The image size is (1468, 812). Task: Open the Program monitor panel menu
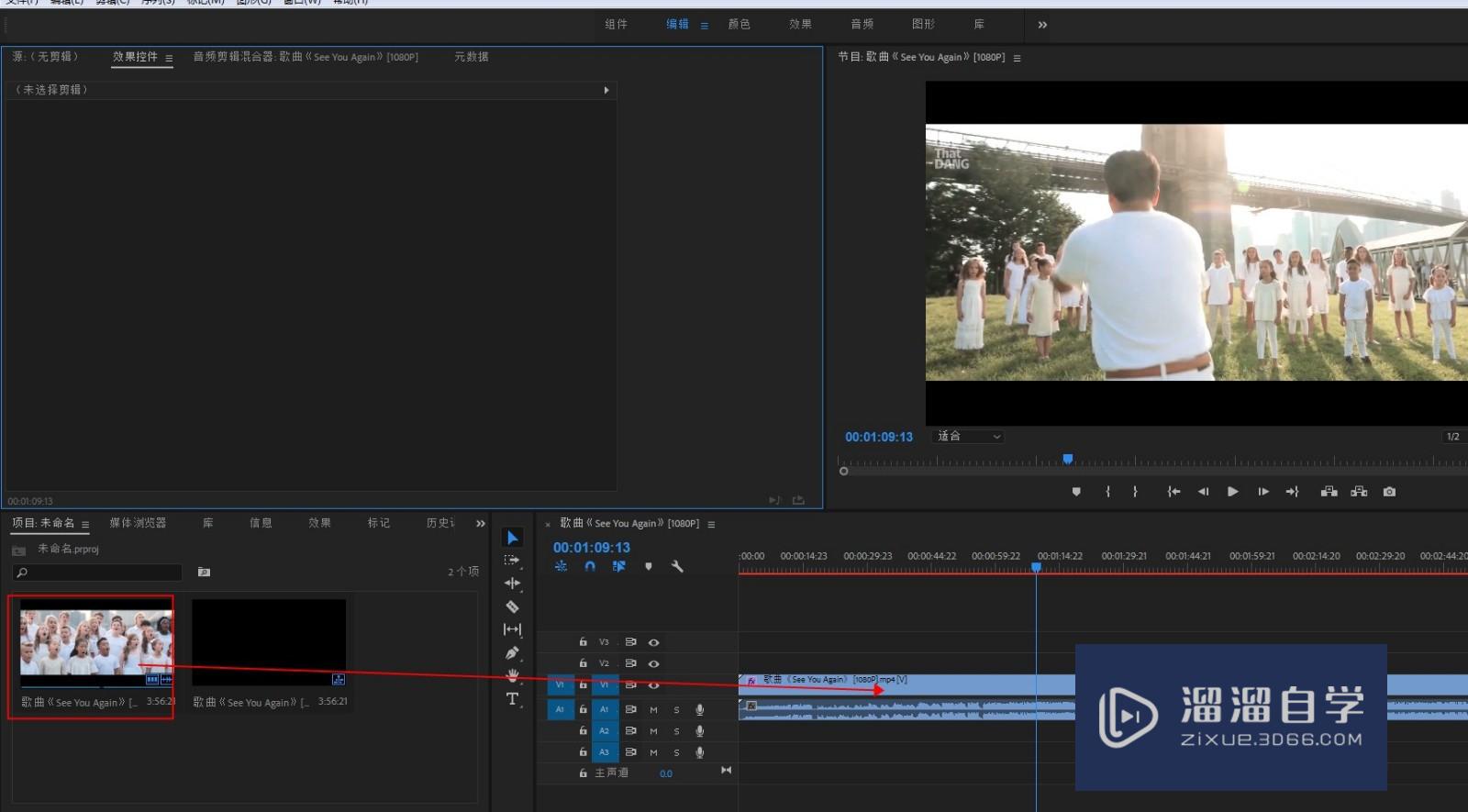[1017, 58]
